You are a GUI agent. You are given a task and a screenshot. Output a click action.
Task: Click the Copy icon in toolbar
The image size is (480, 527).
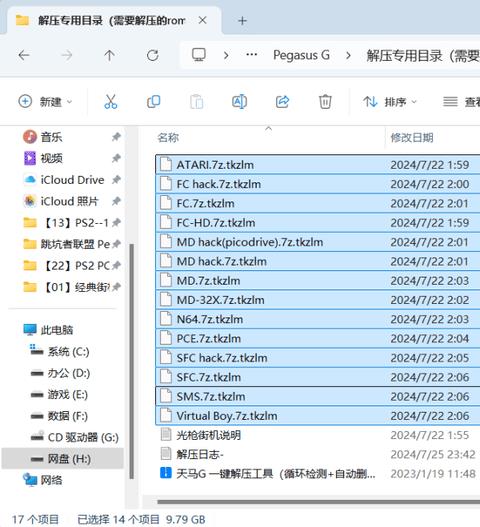pos(154,102)
